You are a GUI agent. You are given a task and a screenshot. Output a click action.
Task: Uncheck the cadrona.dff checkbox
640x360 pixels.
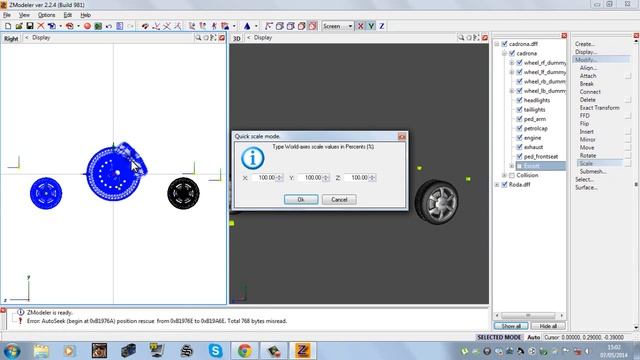pos(504,44)
